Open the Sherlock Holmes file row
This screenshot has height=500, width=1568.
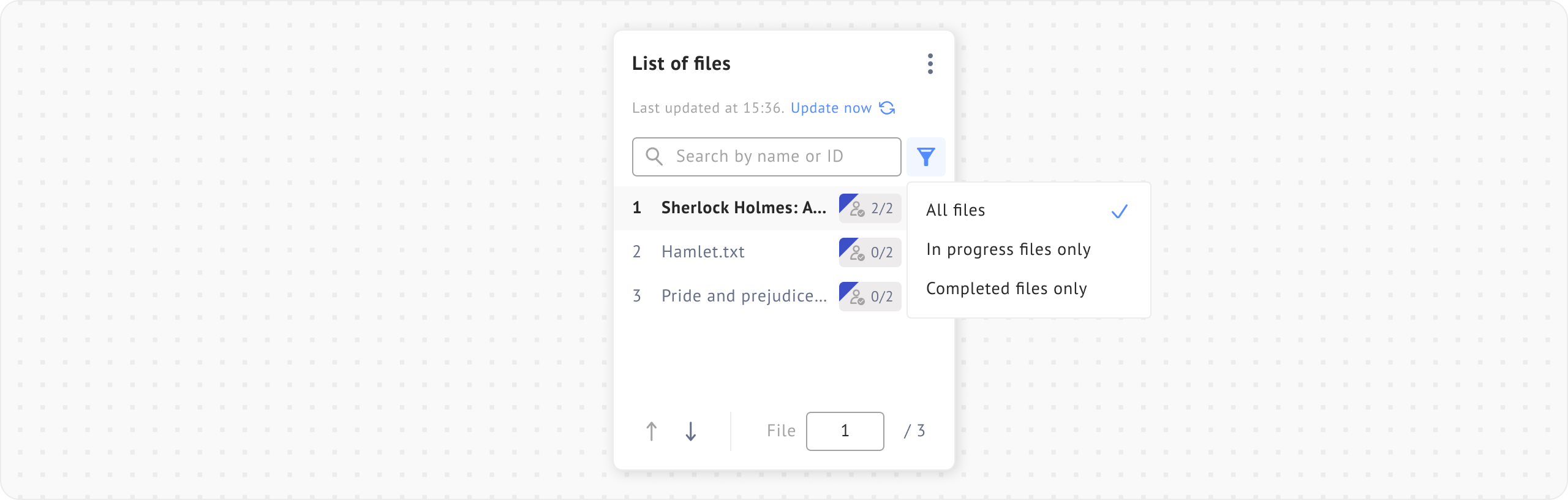(x=743, y=208)
